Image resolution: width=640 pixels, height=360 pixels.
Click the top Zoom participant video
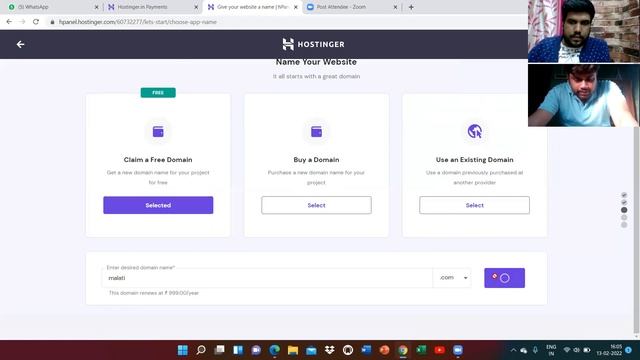(x=584, y=31)
